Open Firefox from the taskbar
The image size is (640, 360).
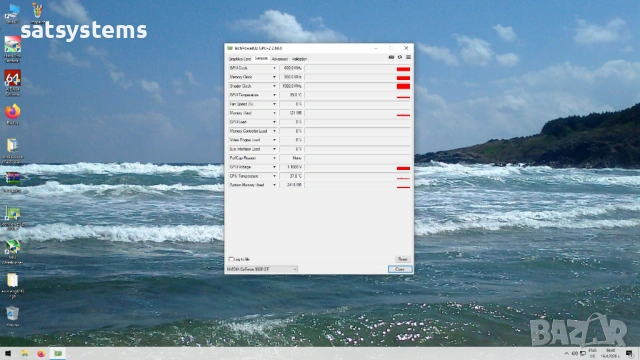[x=41, y=353]
